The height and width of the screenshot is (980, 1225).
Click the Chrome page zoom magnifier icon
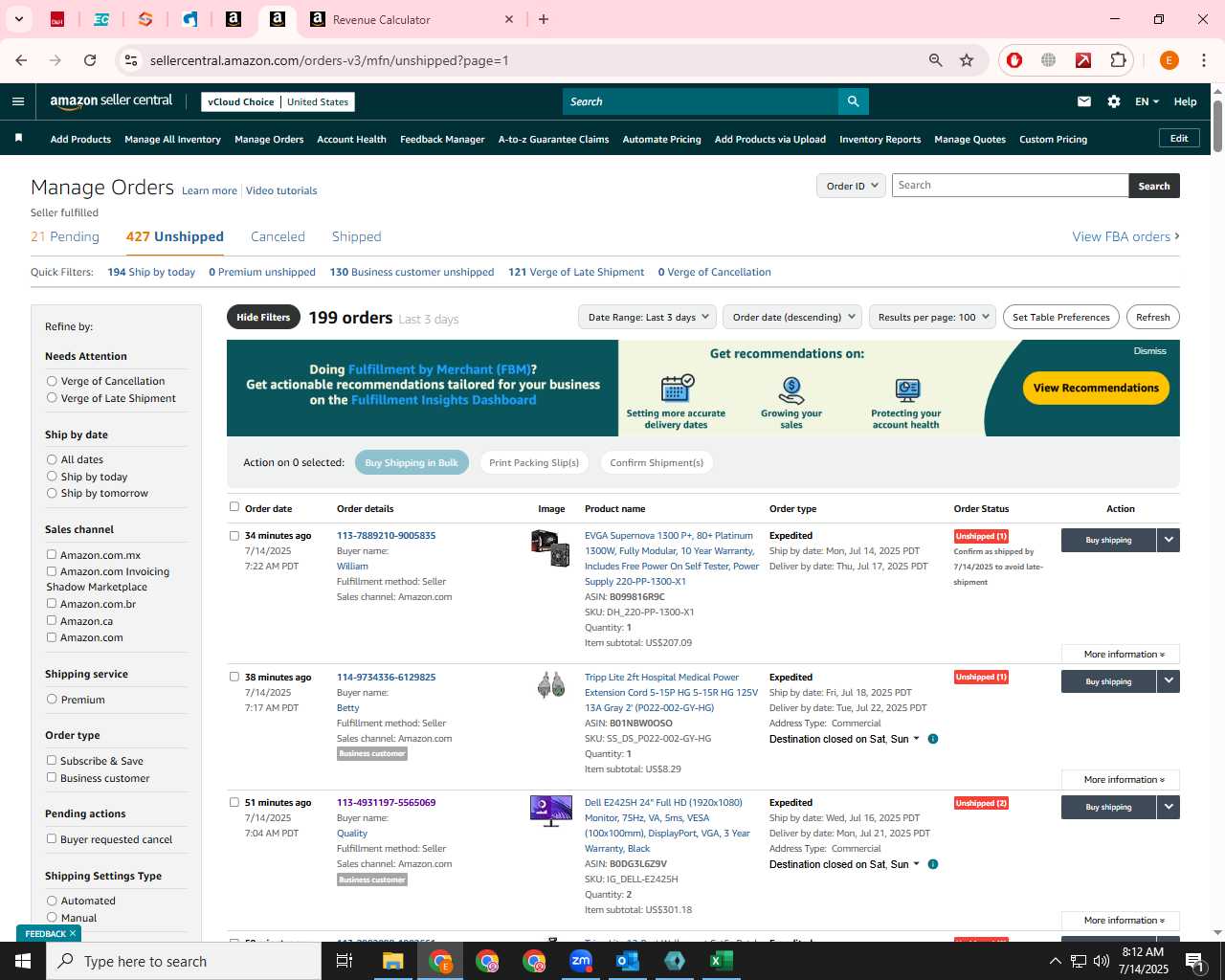(936, 60)
